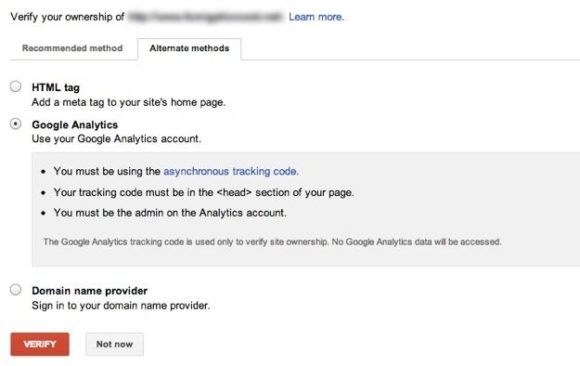580x366 pixels.
Task: Switch to the Recommended method tab
Action: (x=72, y=48)
